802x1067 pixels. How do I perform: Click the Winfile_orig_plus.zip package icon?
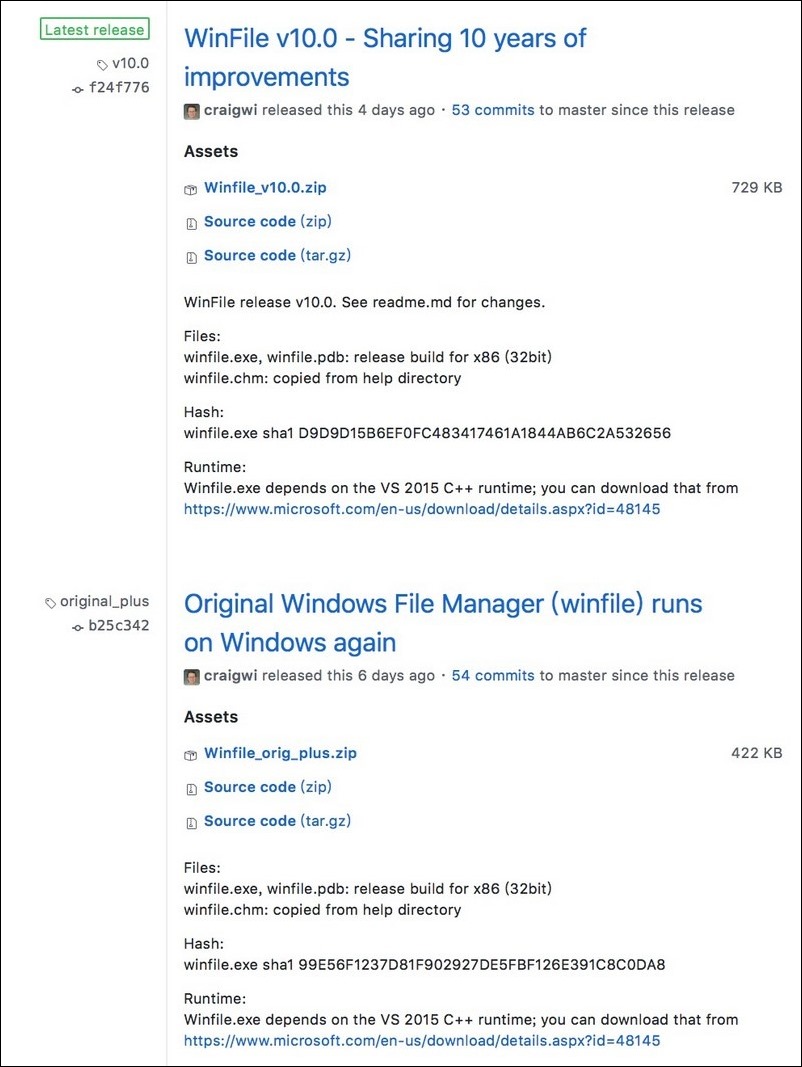pyautogui.click(x=190, y=755)
